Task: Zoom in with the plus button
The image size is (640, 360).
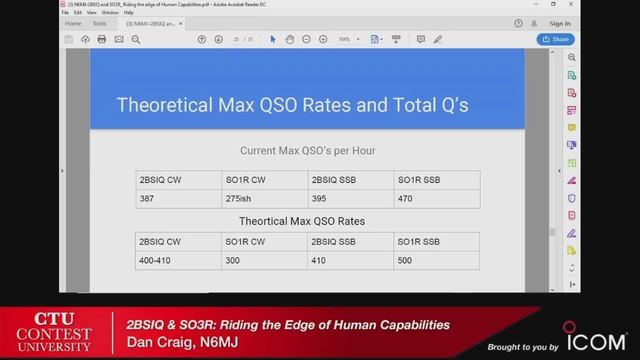Action: tap(323, 39)
